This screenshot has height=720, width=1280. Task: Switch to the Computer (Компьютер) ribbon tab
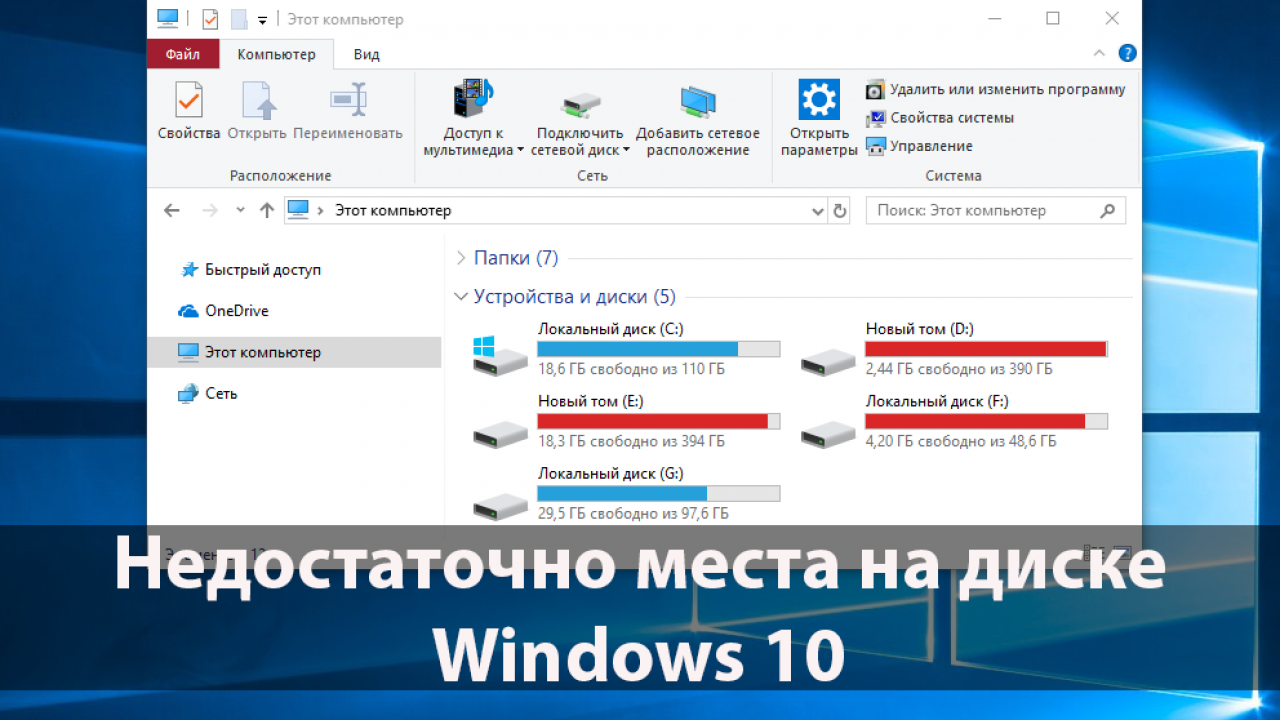276,54
